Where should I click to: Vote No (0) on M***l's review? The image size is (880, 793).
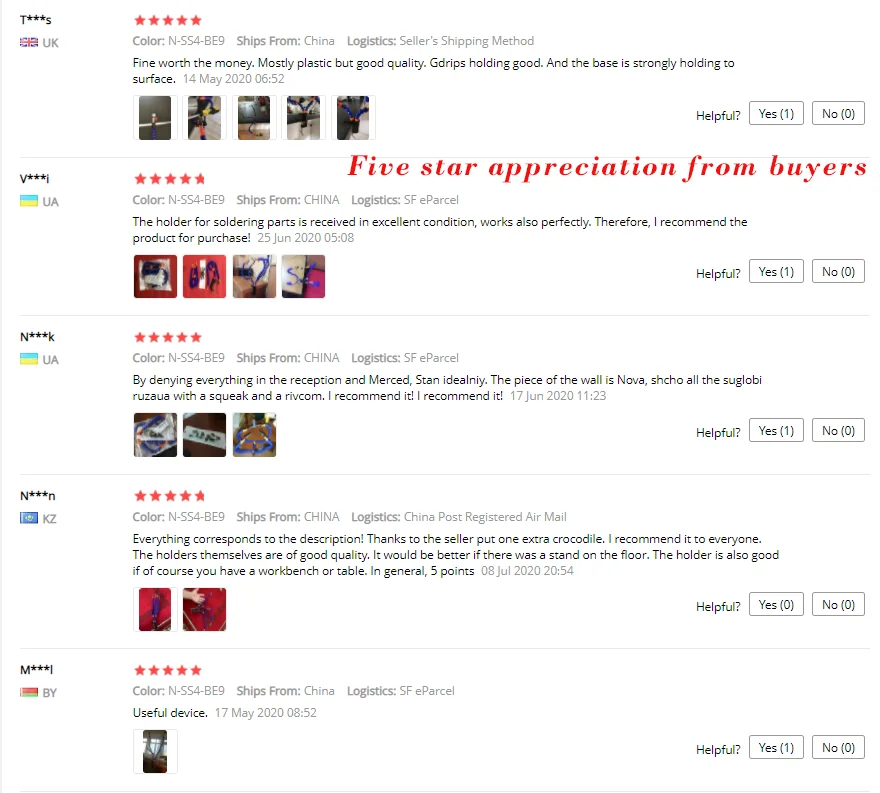coord(838,748)
